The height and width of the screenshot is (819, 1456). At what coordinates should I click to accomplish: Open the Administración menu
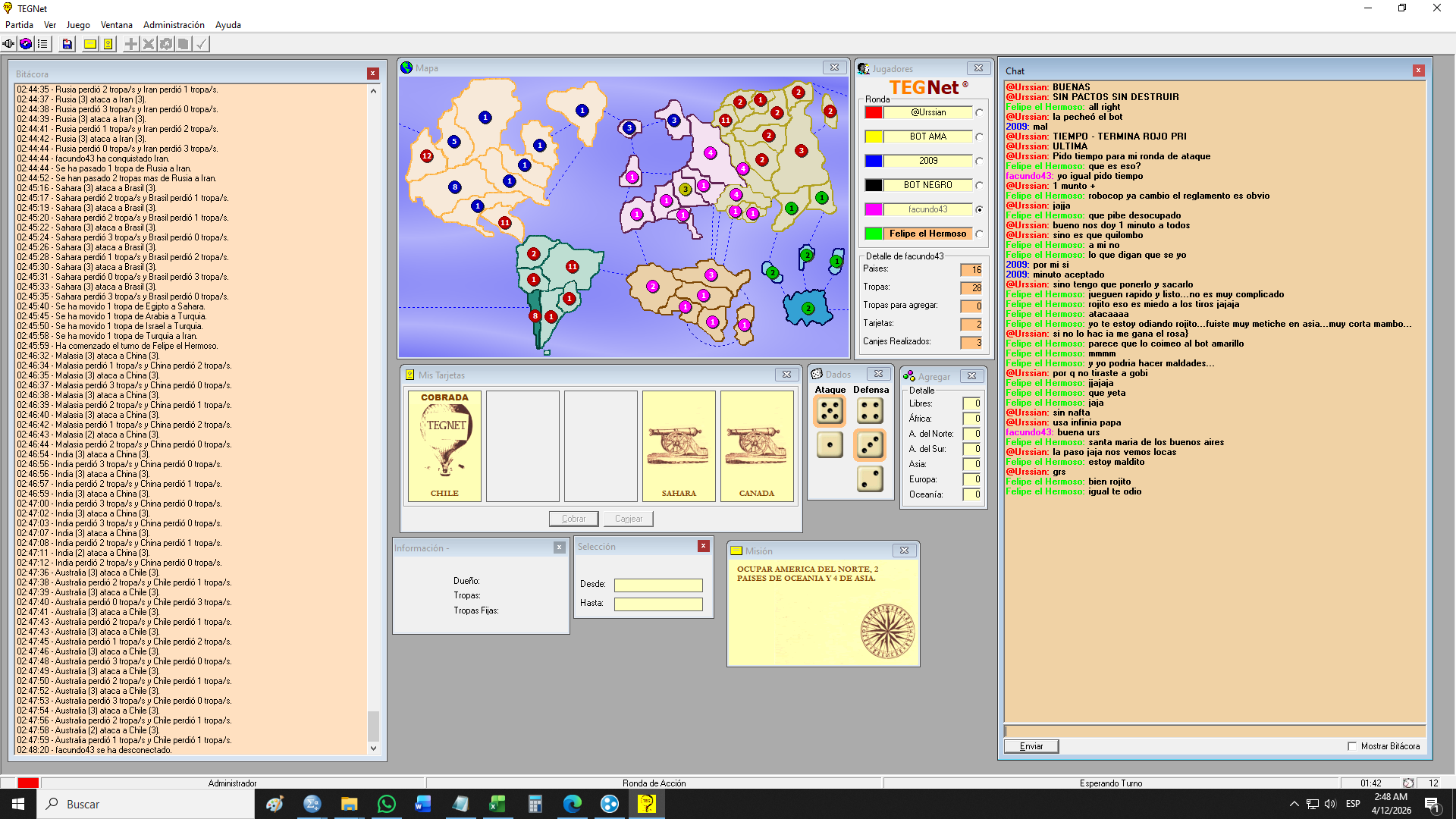click(x=174, y=25)
